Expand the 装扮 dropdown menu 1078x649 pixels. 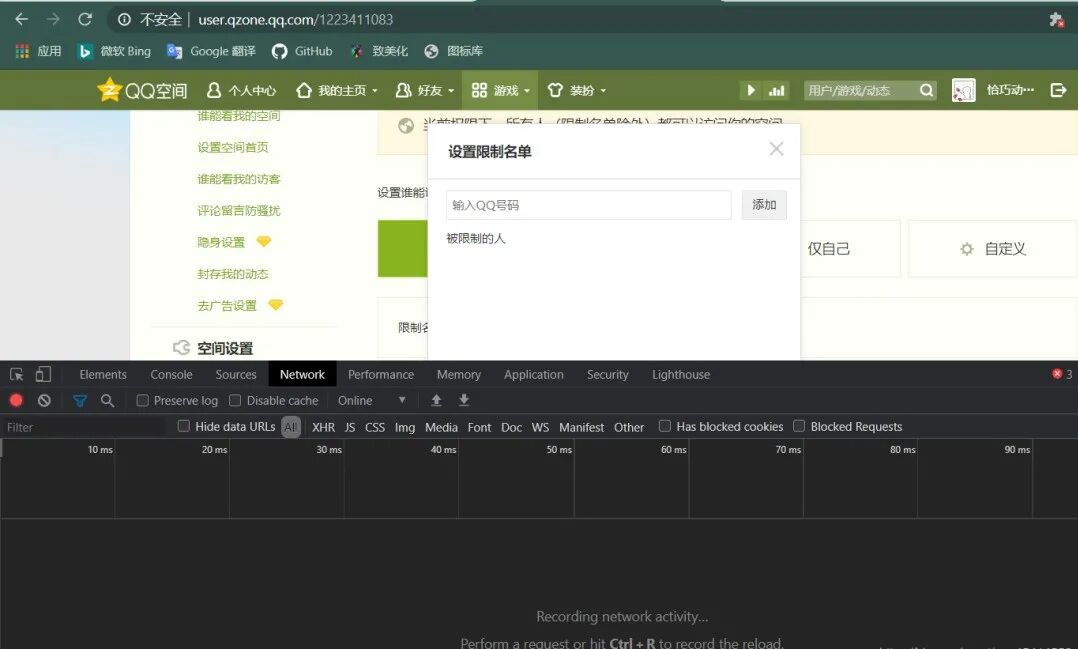point(577,90)
